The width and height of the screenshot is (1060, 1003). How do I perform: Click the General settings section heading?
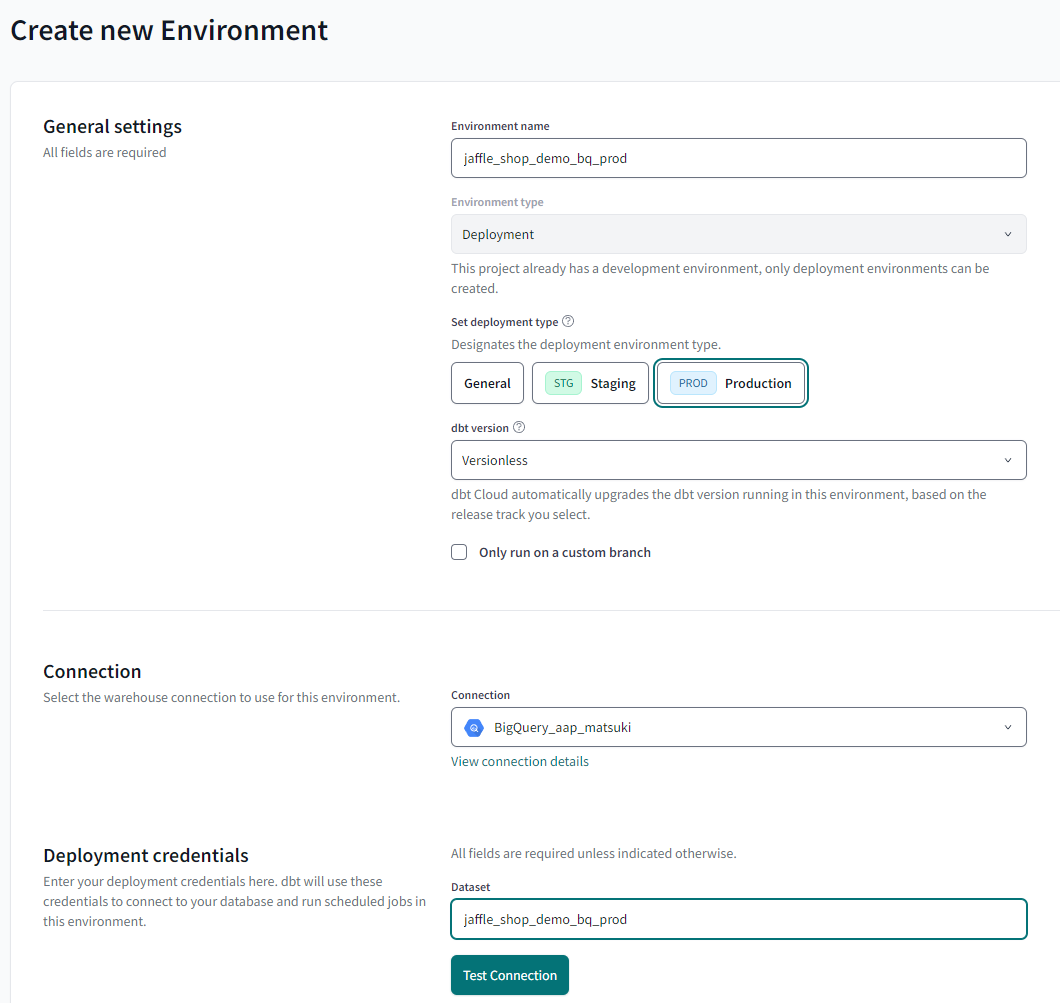[x=112, y=127]
